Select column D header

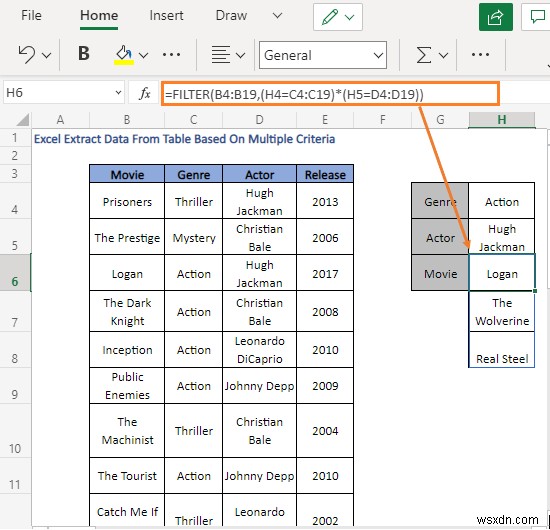coord(259,120)
